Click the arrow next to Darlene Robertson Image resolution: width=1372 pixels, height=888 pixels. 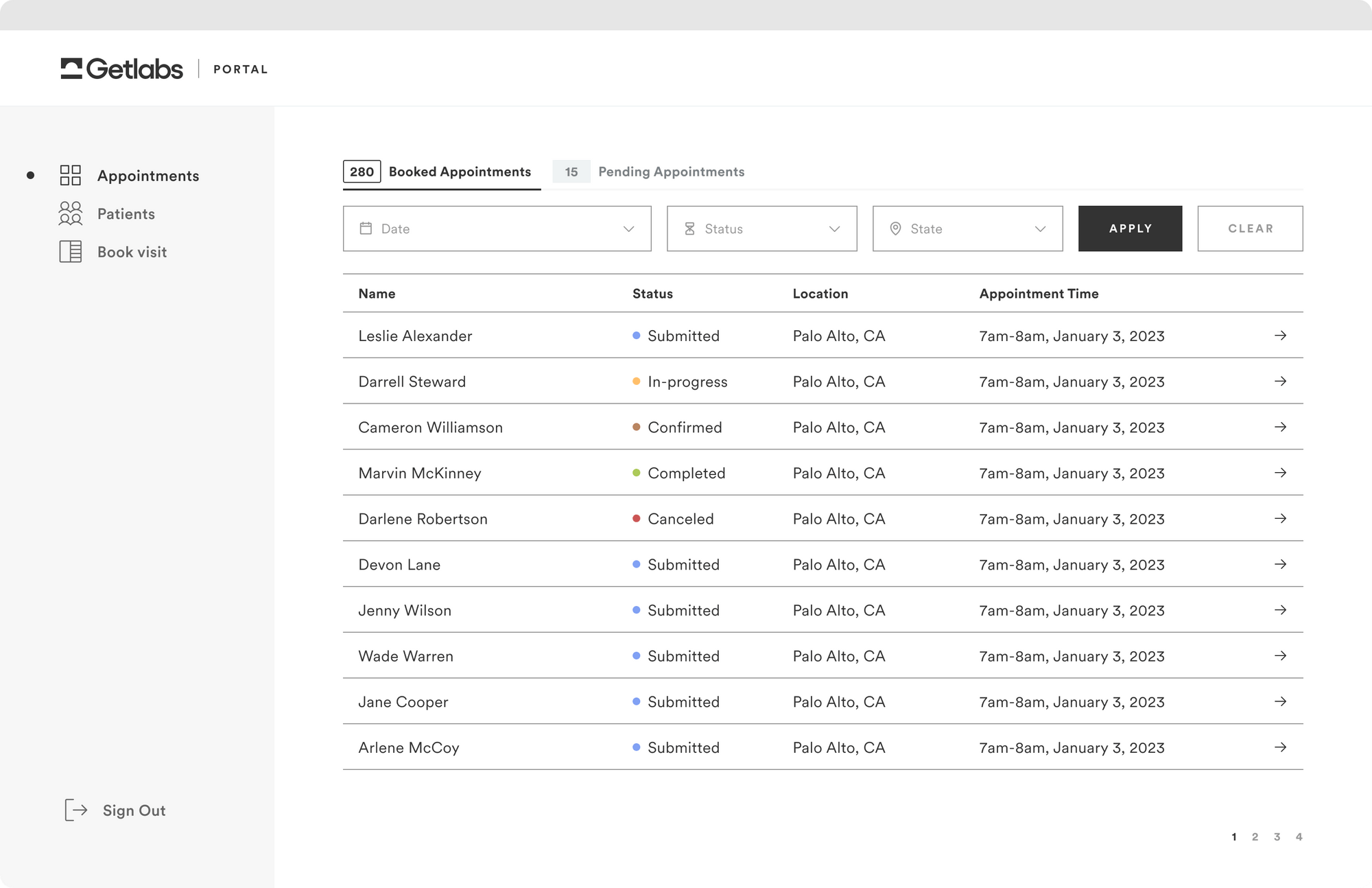(x=1281, y=519)
